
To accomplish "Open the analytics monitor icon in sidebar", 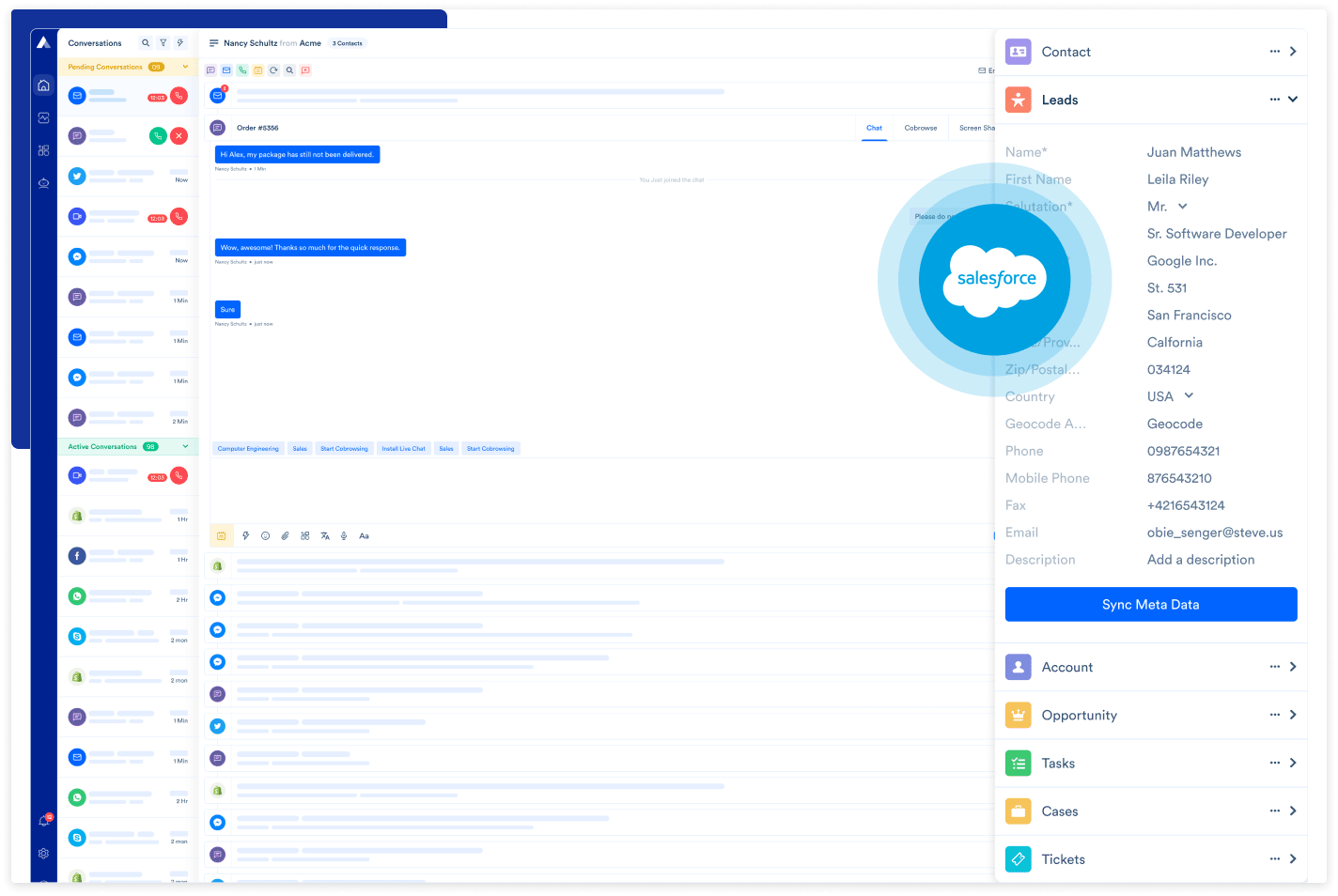I will [43, 118].
